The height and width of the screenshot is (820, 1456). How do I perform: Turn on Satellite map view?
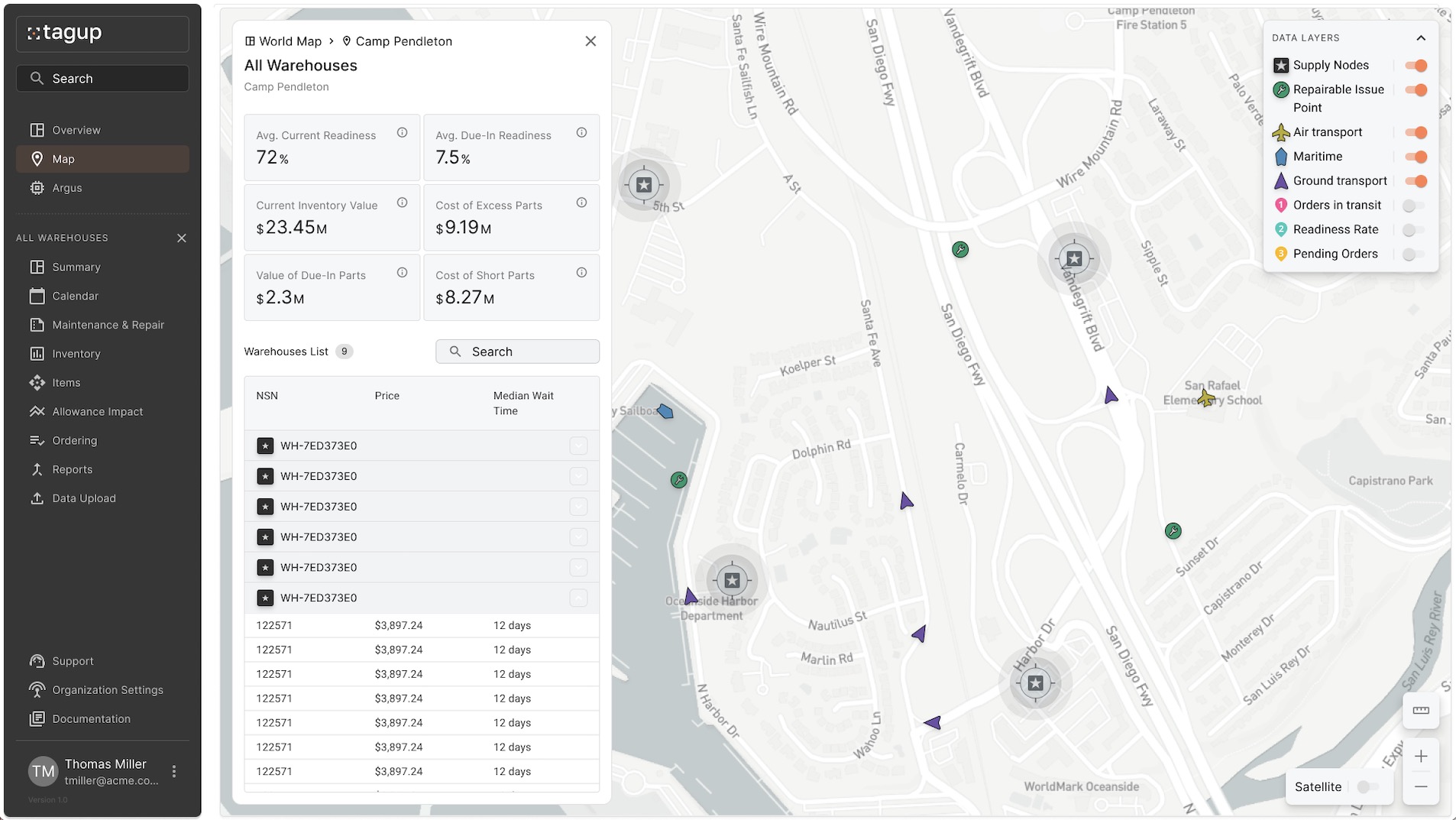1367,787
